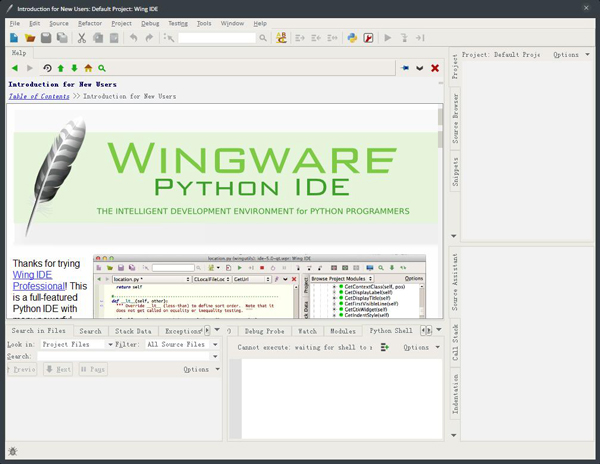Open the Wing IDE Professional link
Viewport: 600px width, 464px height.
[x=39, y=280]
